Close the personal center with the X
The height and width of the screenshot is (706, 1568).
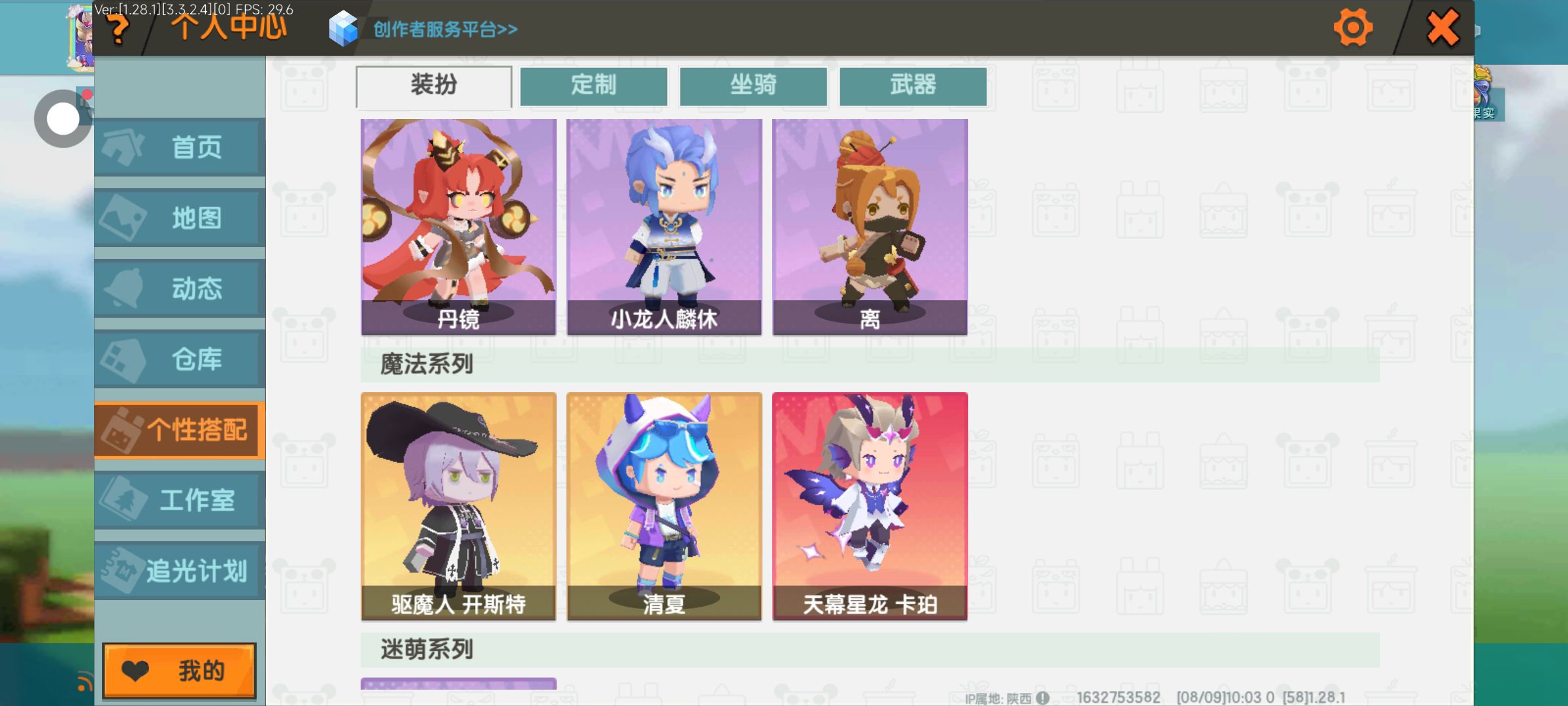(1443, 27)
